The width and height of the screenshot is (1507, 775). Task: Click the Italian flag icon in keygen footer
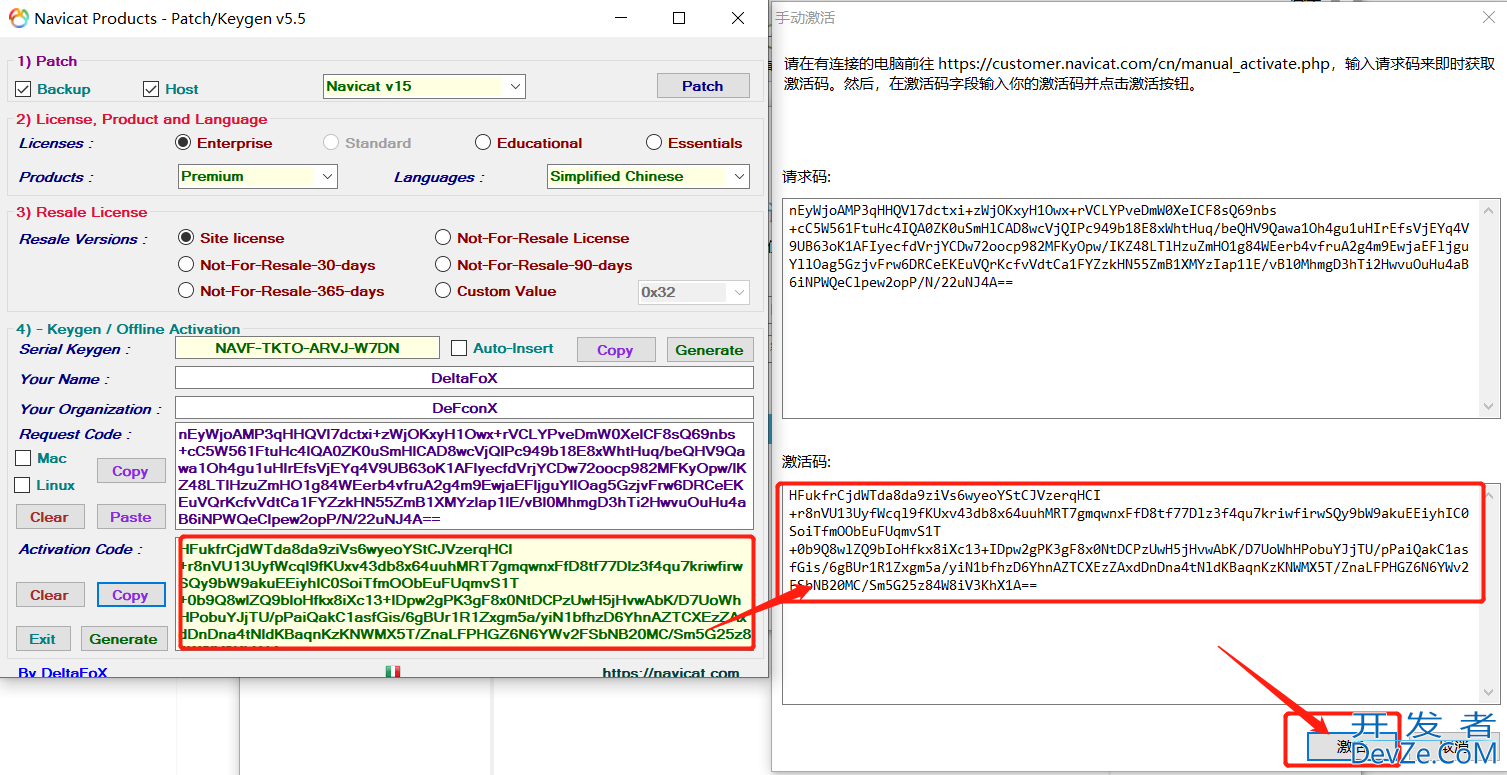pyautogui.click(x=393, y=672)
